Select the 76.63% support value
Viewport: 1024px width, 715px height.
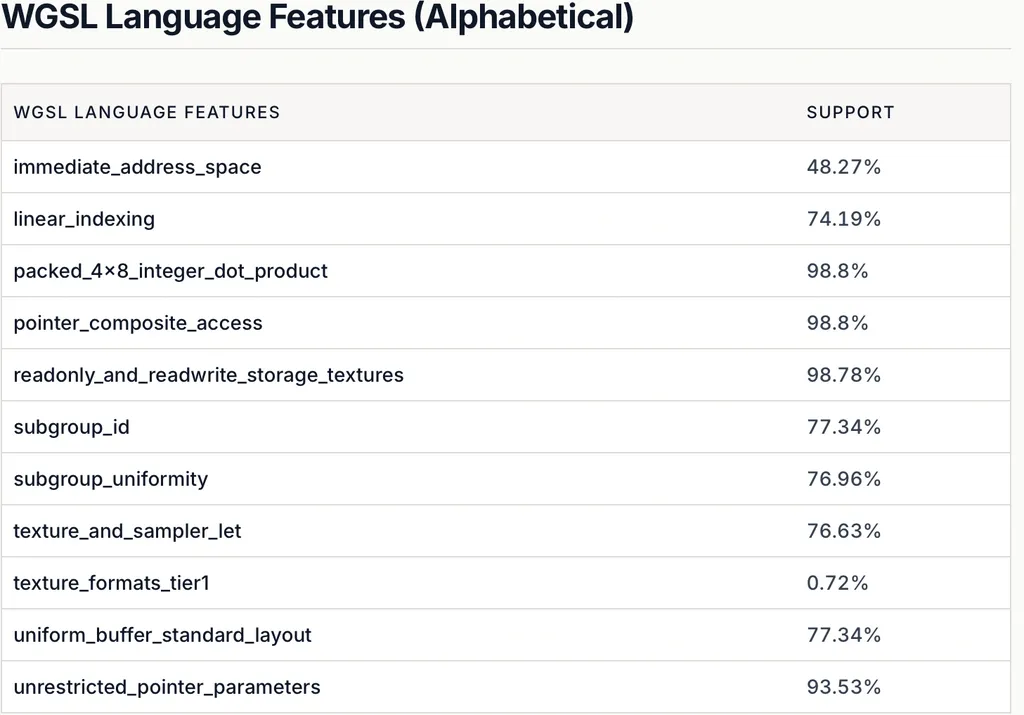pyautogui.click(x=844, y=531)
